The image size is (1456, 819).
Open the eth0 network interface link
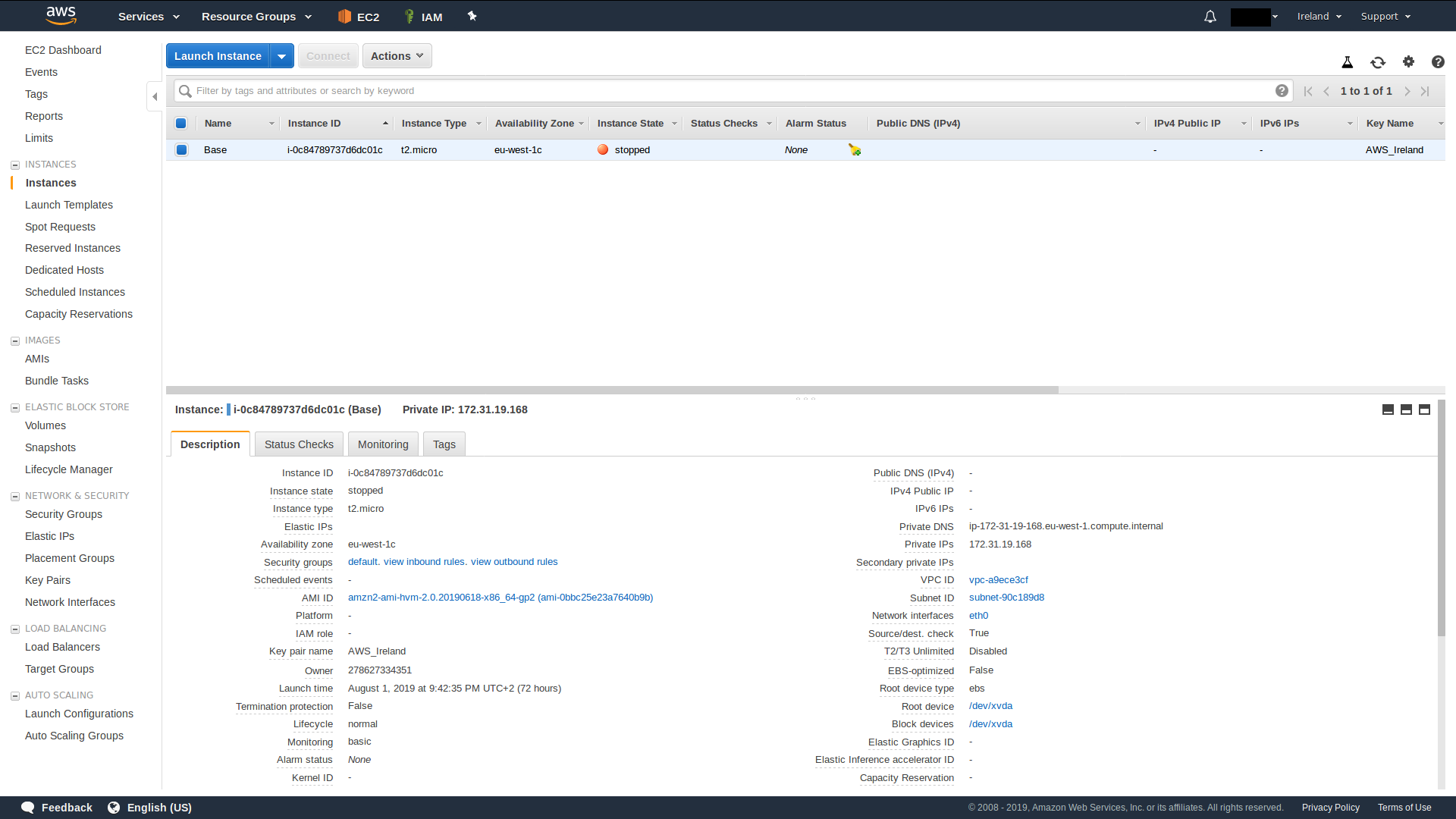pos(978,616)
